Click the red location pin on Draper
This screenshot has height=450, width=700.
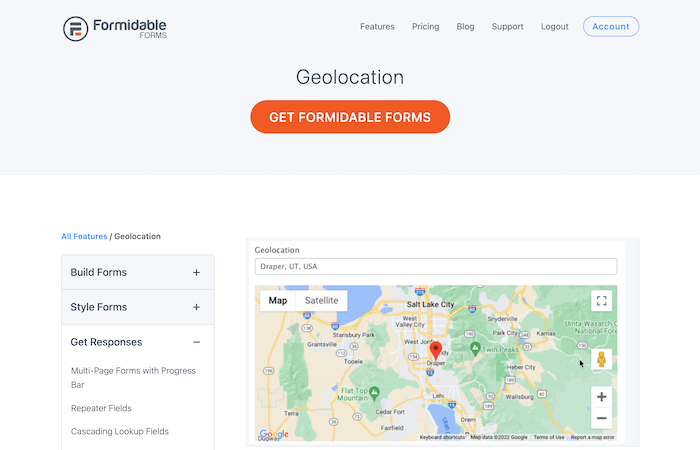pos(436,351)
